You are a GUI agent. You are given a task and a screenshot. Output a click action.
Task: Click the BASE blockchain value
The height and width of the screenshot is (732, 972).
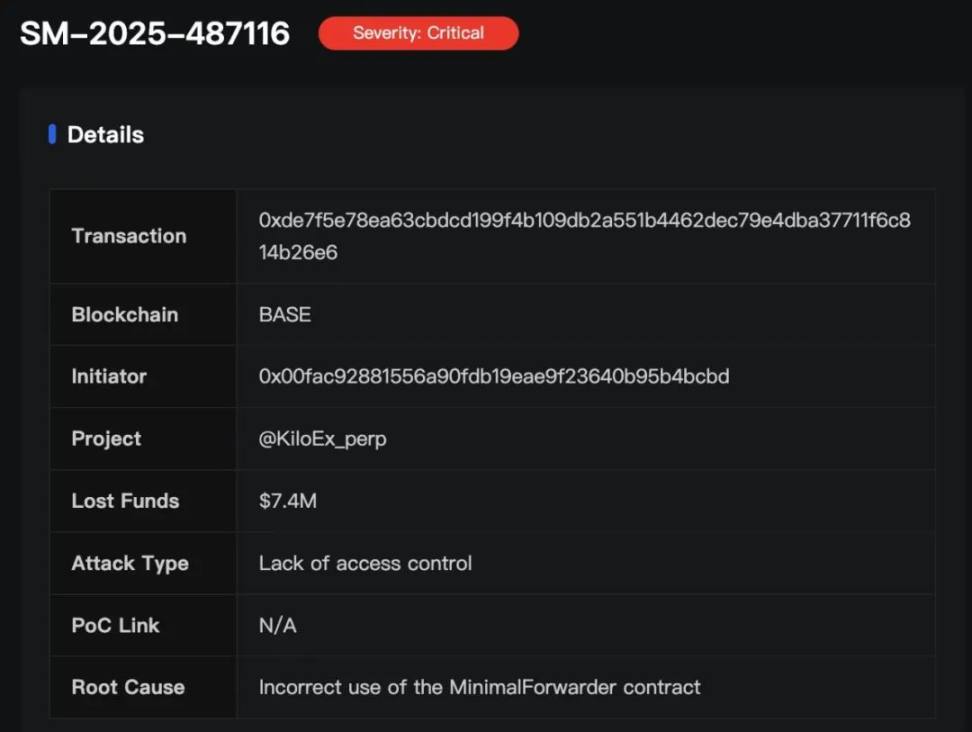285,315
